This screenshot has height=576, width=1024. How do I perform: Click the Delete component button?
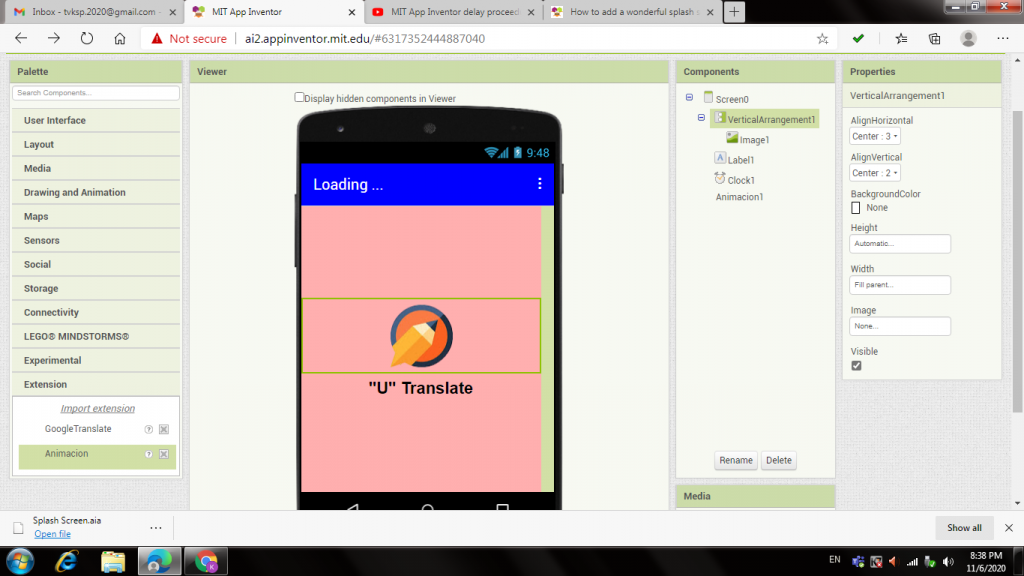778,460
